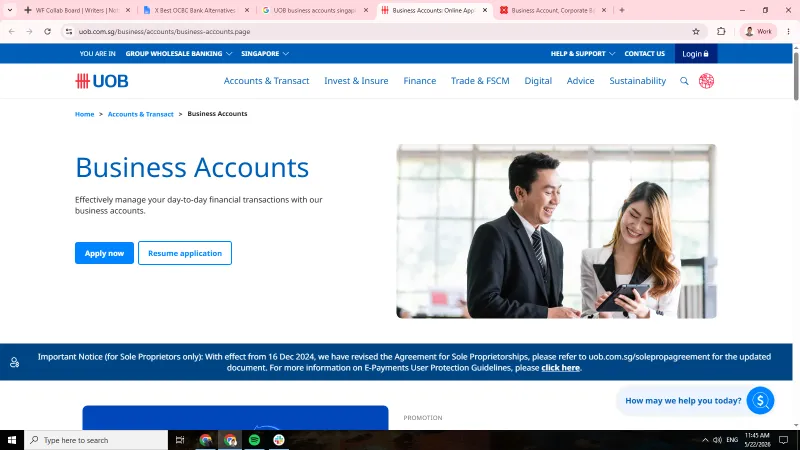Open a new browser tab
This screenshot has height=450, width=800.
click(621, 10)
